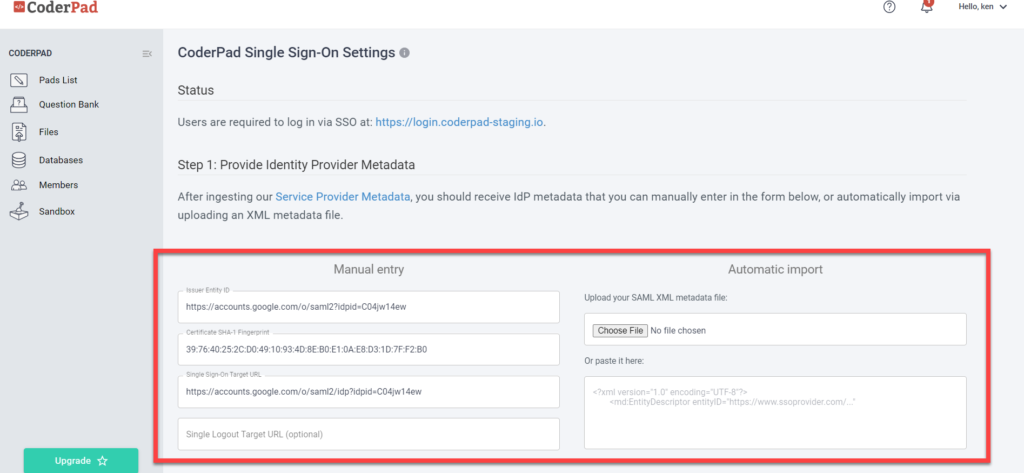Focus the Issuer Entity ID field
Image resolution: width=1024 pixels, height=473 pixels.
tap(368, 307)
